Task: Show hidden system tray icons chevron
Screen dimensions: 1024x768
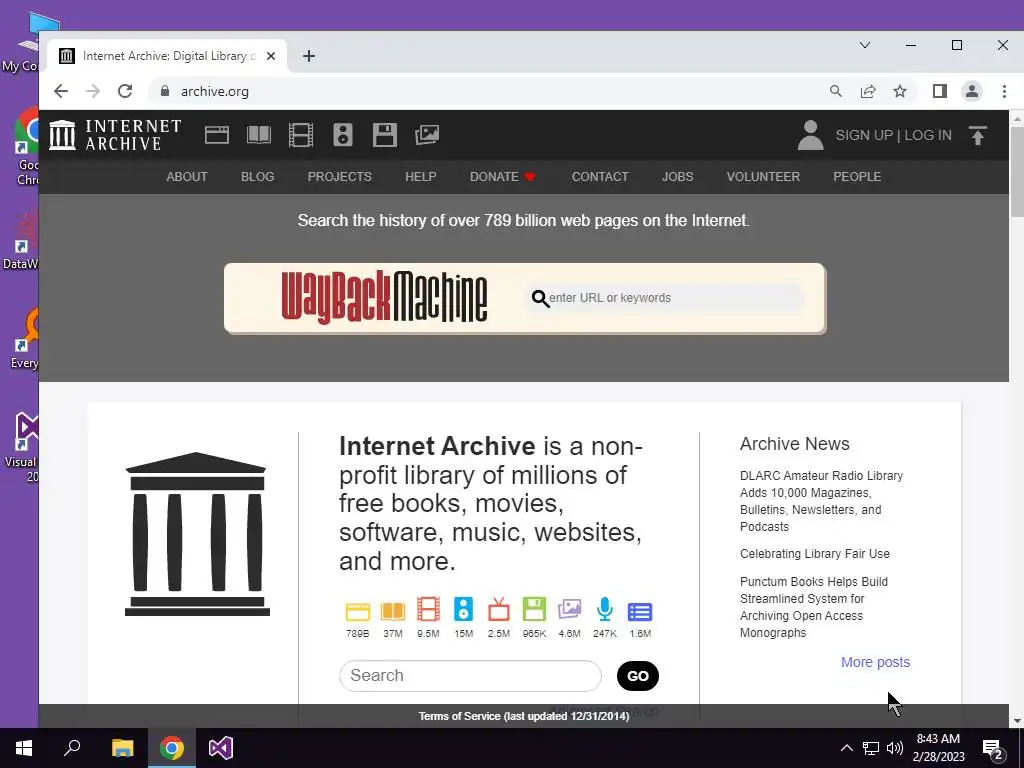Action: click(846, 748)
